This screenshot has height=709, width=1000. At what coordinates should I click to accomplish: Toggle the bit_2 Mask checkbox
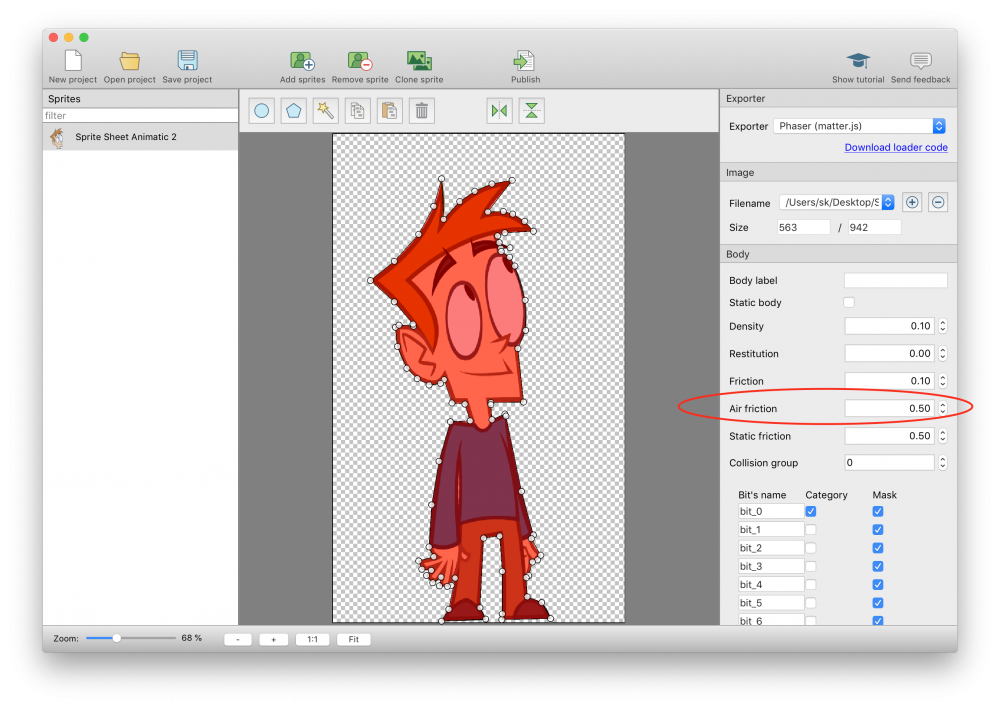pyautogui.click(x=878, y=548)
